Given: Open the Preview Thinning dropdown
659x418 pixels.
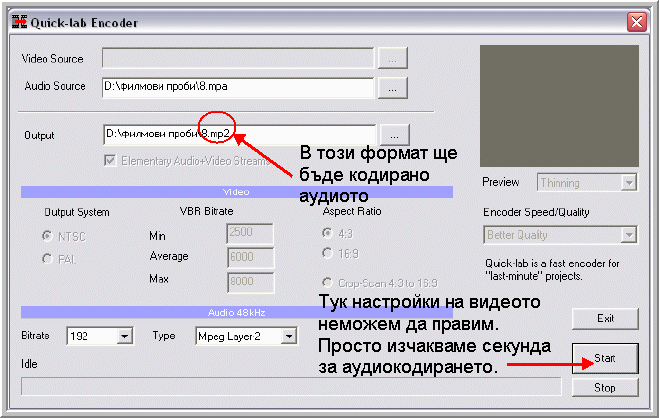Looking at the screenshot, I should [x=629, y=183].
